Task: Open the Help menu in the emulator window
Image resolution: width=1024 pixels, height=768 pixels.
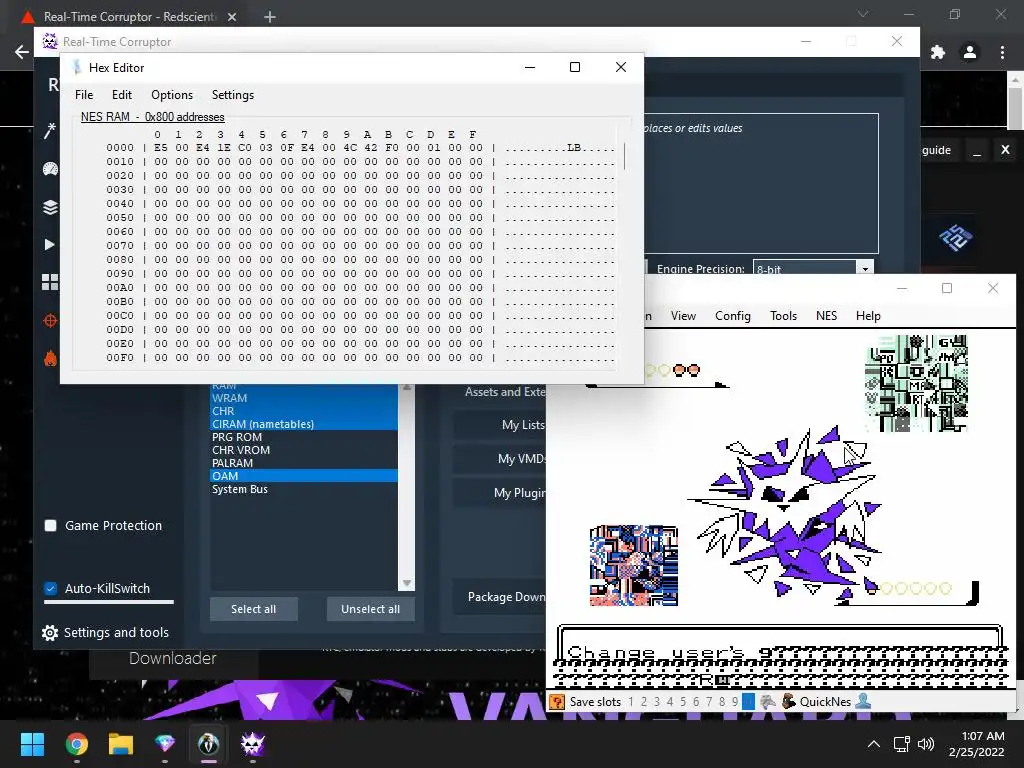Action: pos(868,316)
